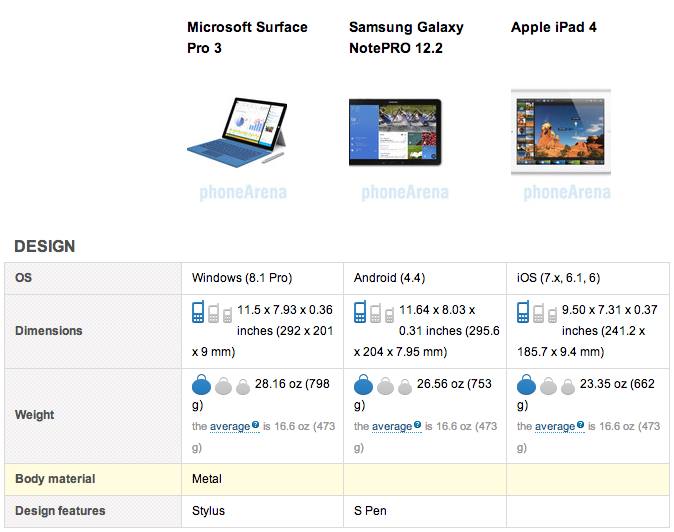This screenshot has width=674, height=532.
Task: Click the blue weight icon for iPad 4
Action: [526, 387]
